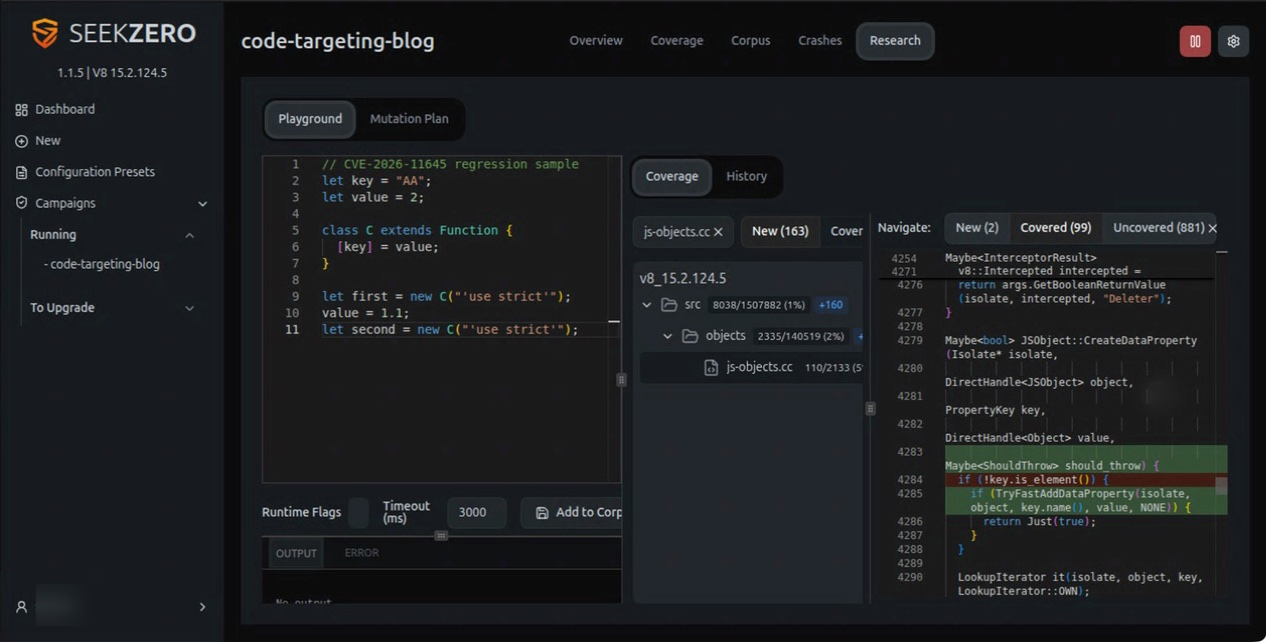Click the user profile icon
The height and width of the screenshot is (642, 1266).
coord(21,607)
